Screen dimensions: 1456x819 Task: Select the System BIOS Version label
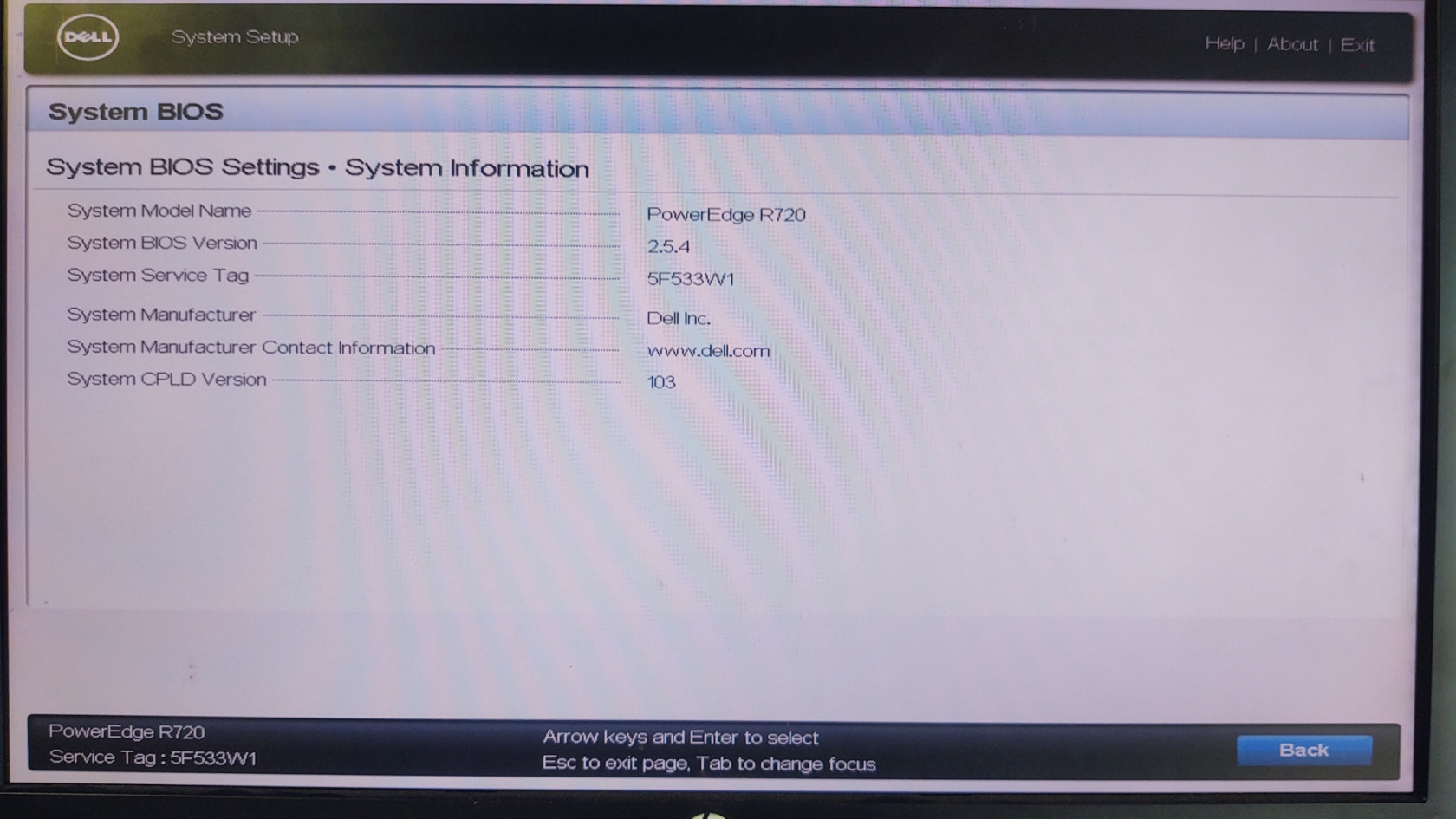[x=162, y=243]
